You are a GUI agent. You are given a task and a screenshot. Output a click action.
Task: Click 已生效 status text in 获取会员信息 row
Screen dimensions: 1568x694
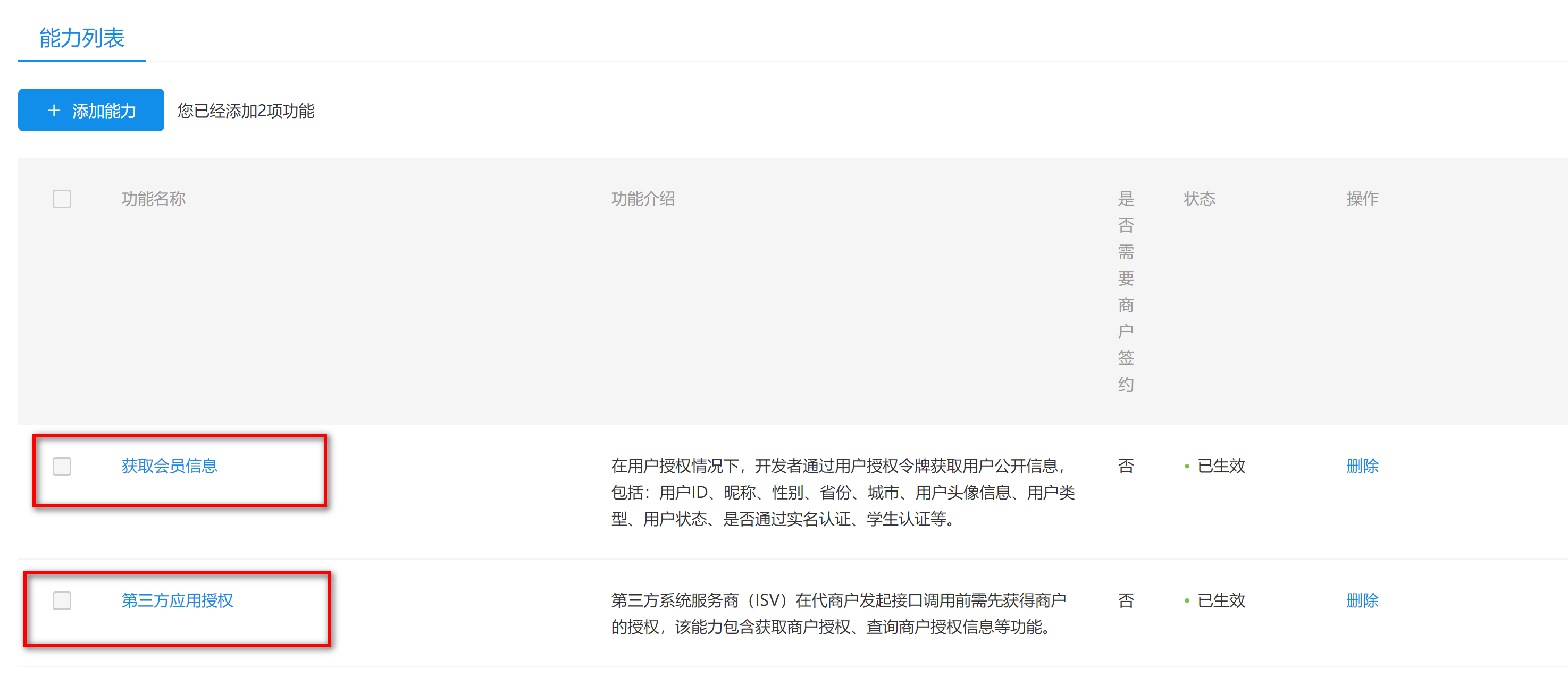click(x=1221, y=467)
